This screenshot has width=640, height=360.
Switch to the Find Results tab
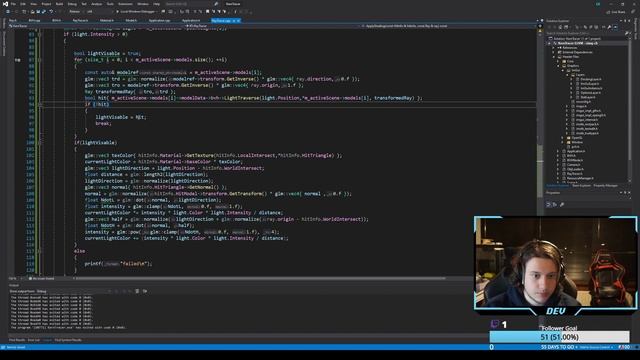click(17, 340)
